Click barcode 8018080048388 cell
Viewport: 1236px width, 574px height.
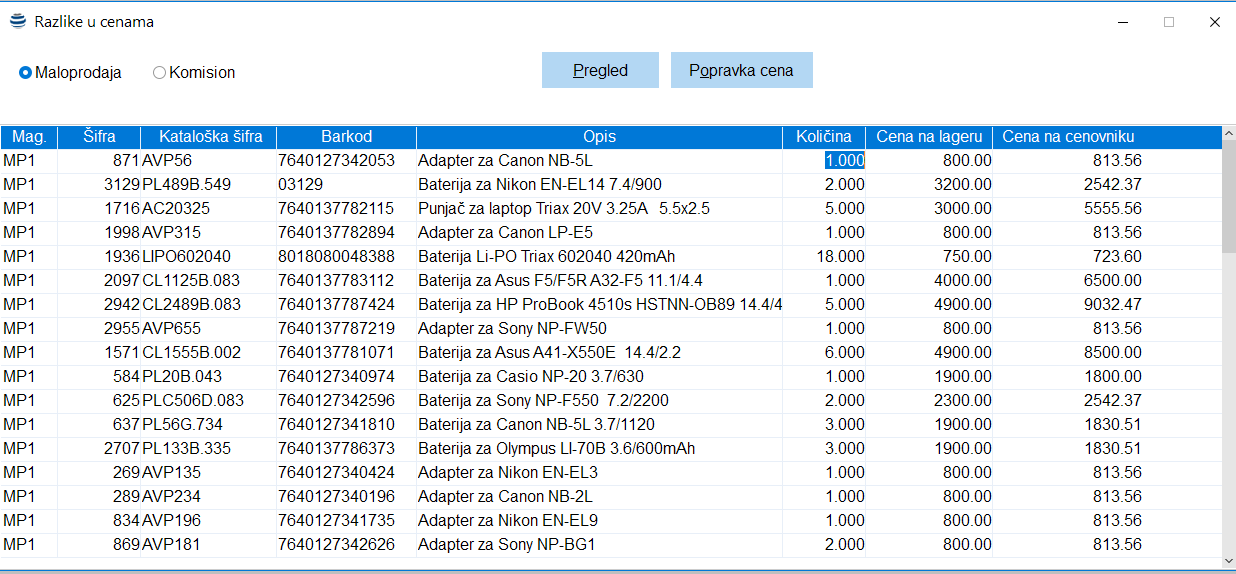pos(336,257)
